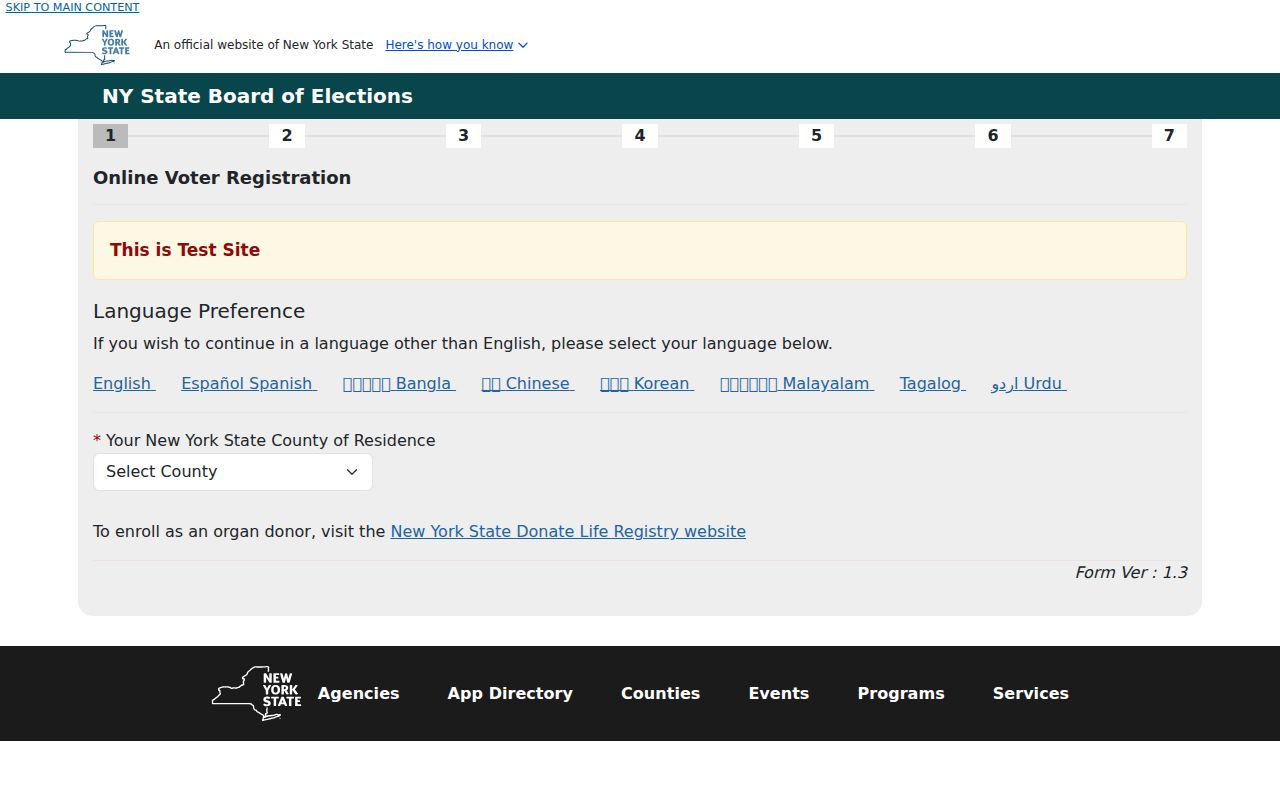Open App Directory in the footer menu
Image resolution: width=1280 pixels, height=800 pixels.
510,693
